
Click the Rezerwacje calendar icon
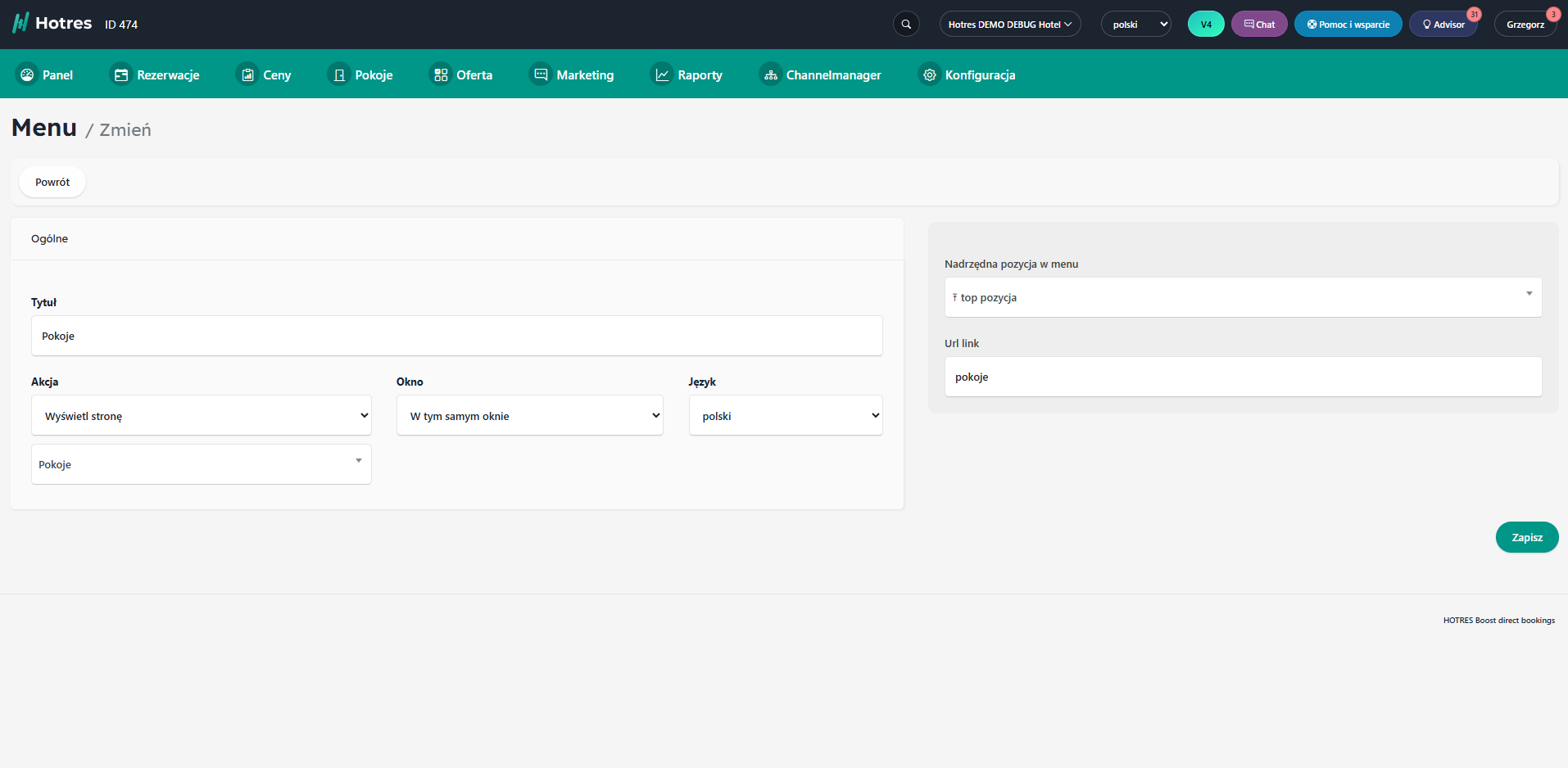click(x=121, y=75)
